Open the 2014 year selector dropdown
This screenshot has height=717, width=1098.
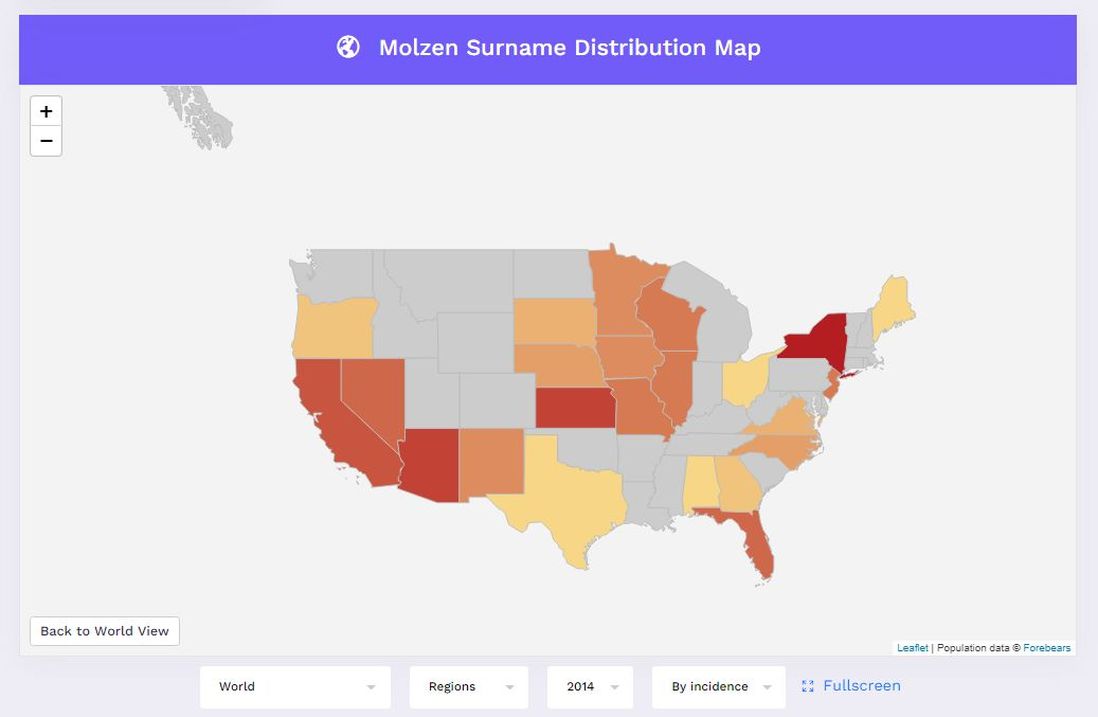pos(590,687)
